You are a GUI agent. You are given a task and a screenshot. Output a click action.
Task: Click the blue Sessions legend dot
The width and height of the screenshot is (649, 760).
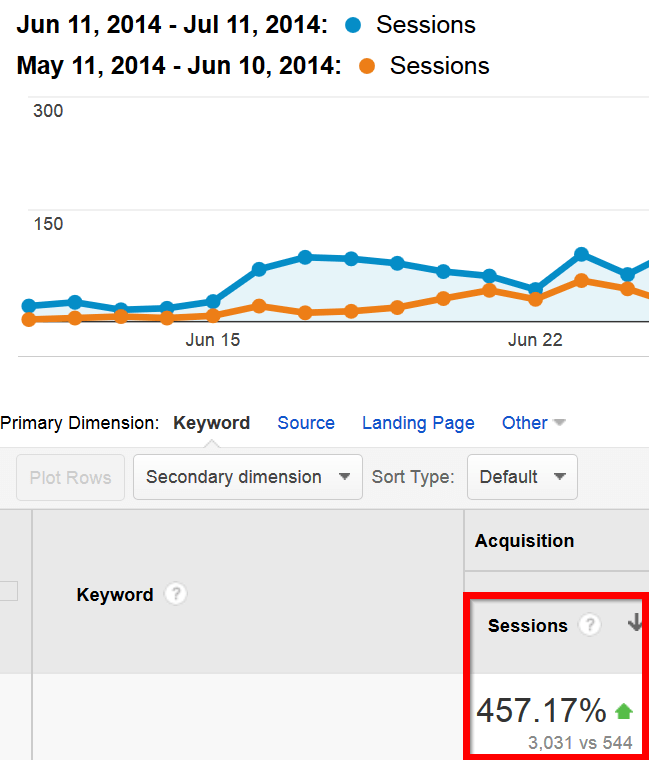352,25
